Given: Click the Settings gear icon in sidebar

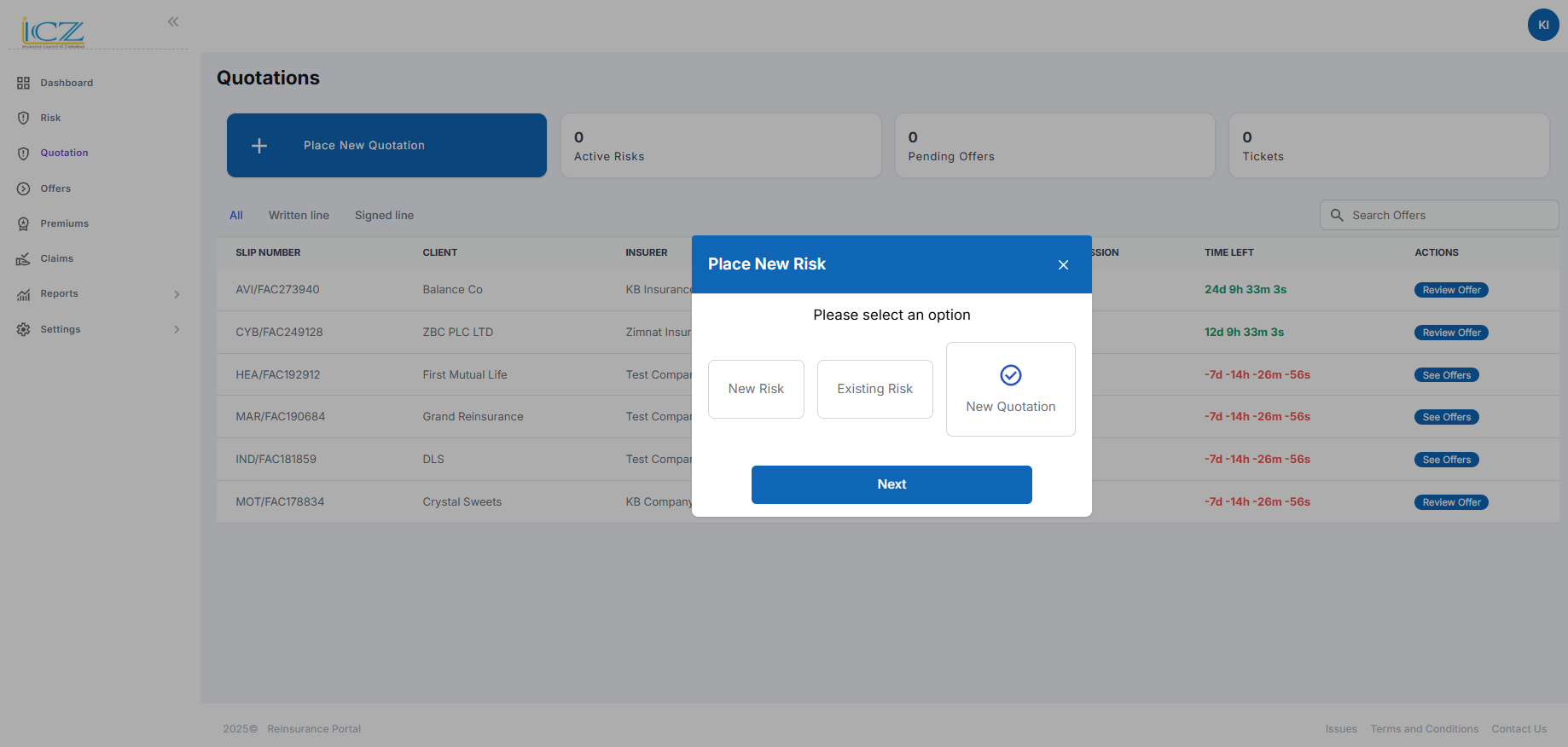Looking at the screenshot, I should pyautogui.click(x=23, y=329).
